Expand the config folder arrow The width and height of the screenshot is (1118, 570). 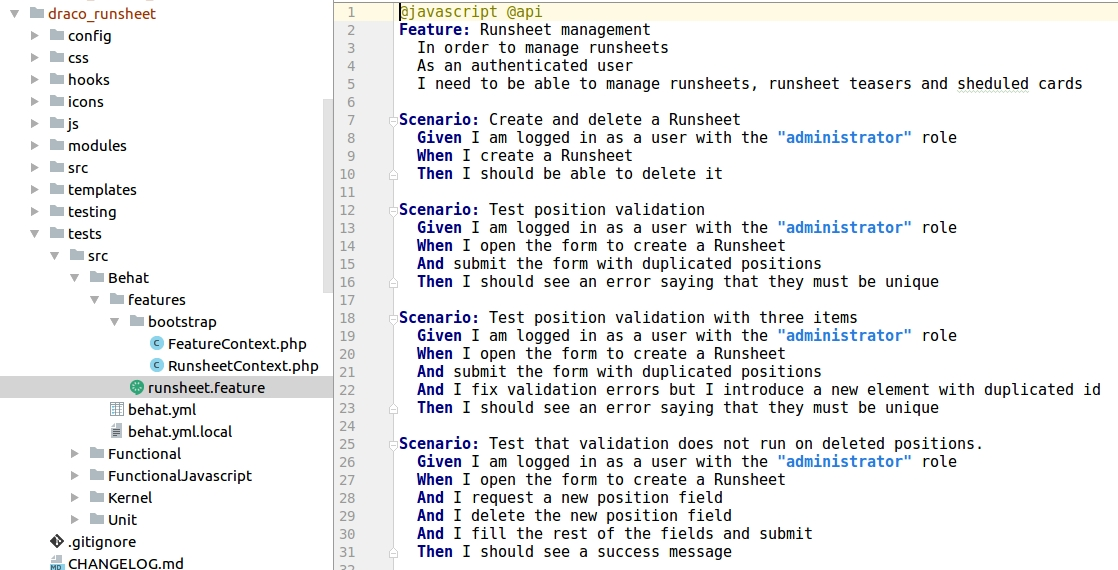35,35
